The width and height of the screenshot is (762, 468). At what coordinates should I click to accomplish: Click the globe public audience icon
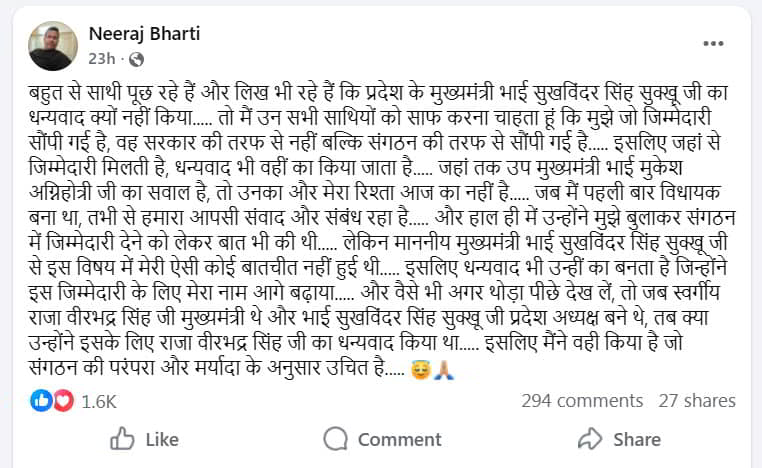coord(136,59)
